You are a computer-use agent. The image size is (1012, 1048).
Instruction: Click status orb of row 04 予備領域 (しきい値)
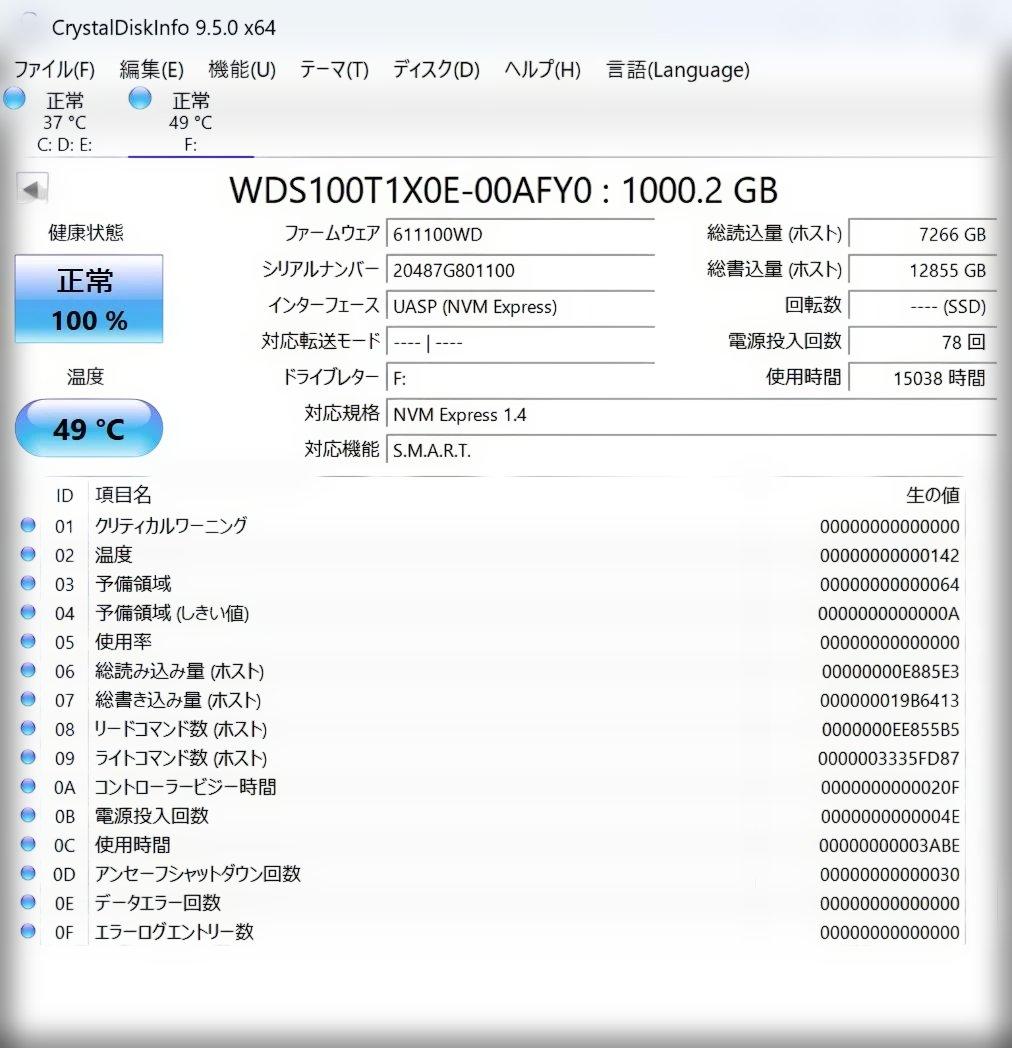tap(28, 612)
